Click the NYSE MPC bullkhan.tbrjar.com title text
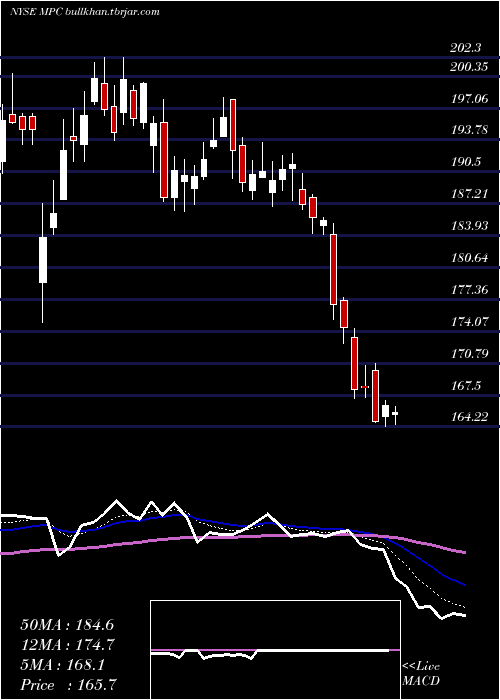The width and height of the screenshot is (500, 700). point(85,12)
